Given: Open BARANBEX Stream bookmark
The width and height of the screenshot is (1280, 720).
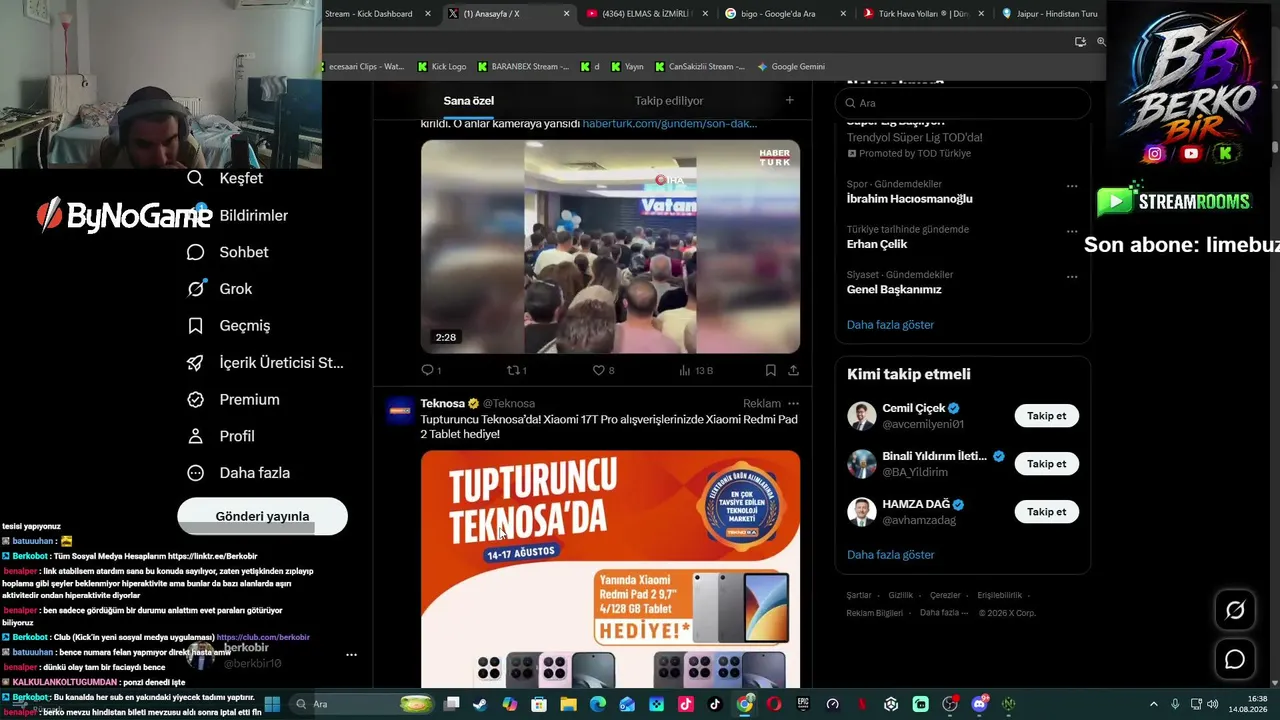Looking at the screenshot, I should (523, 67).
